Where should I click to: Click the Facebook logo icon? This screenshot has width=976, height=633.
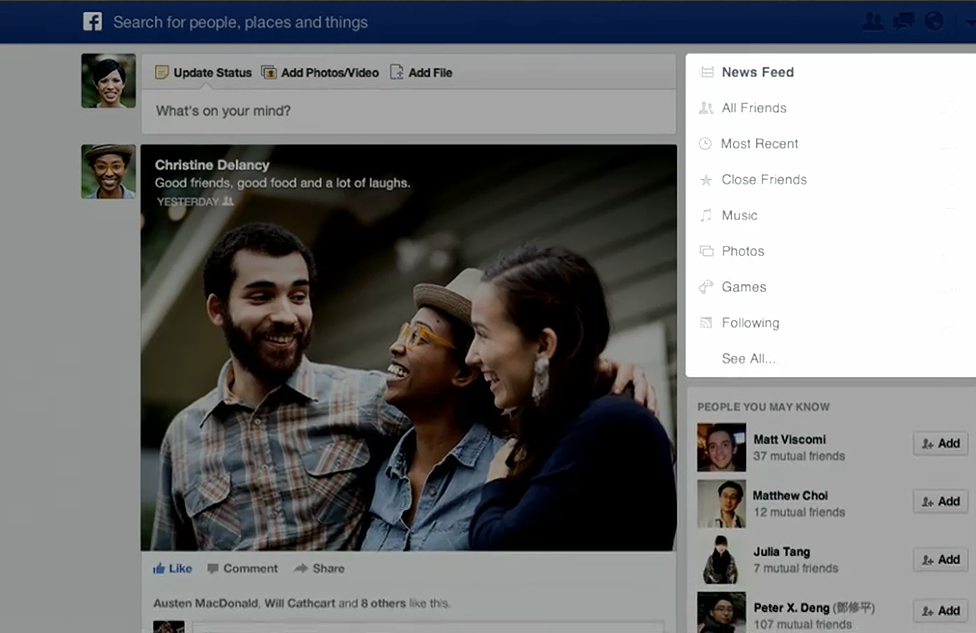point(93,22)
